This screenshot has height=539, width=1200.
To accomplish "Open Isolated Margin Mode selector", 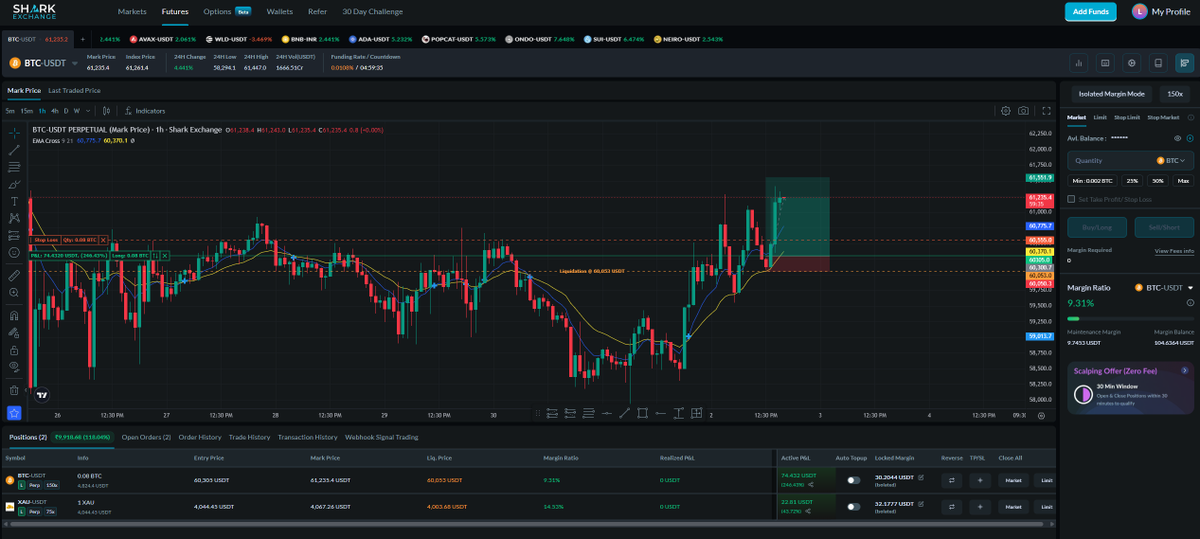I will pos(1111,94).
